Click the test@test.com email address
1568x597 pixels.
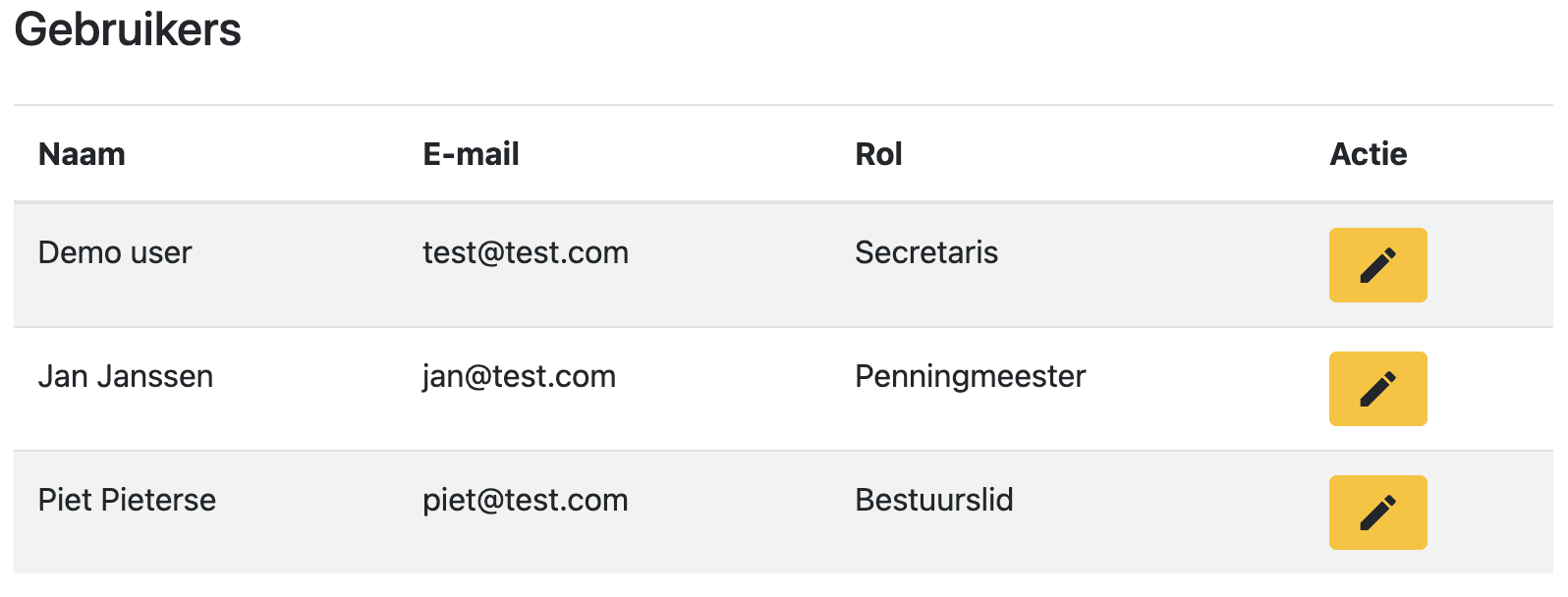coord(526,253)
